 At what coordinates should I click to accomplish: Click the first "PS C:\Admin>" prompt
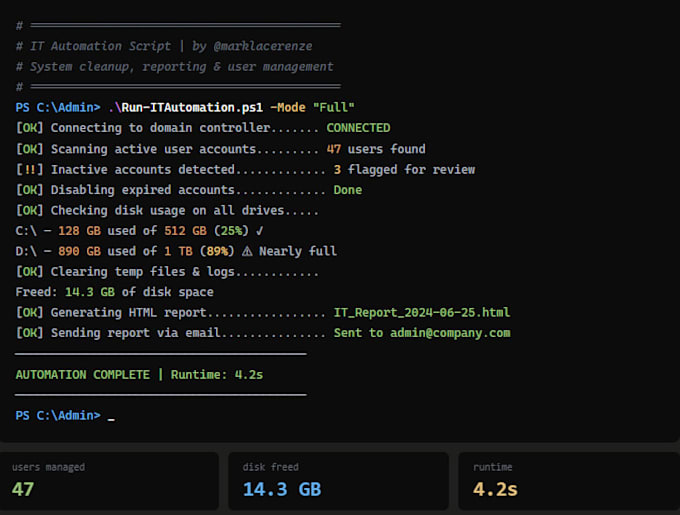tap(58, 108)
